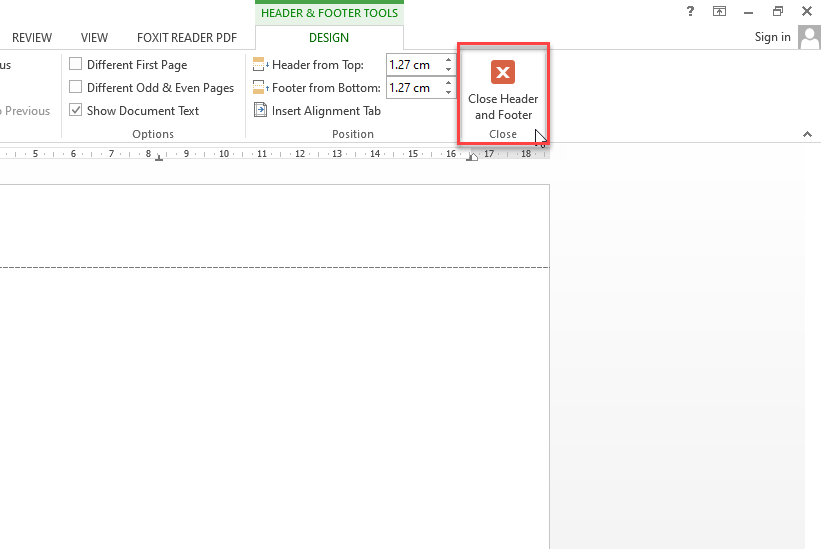This screenshot has width=821, height=549.
Task: Increase Header from Top value with up arrow
Action: pyautogui.click(x=448, y=60)
